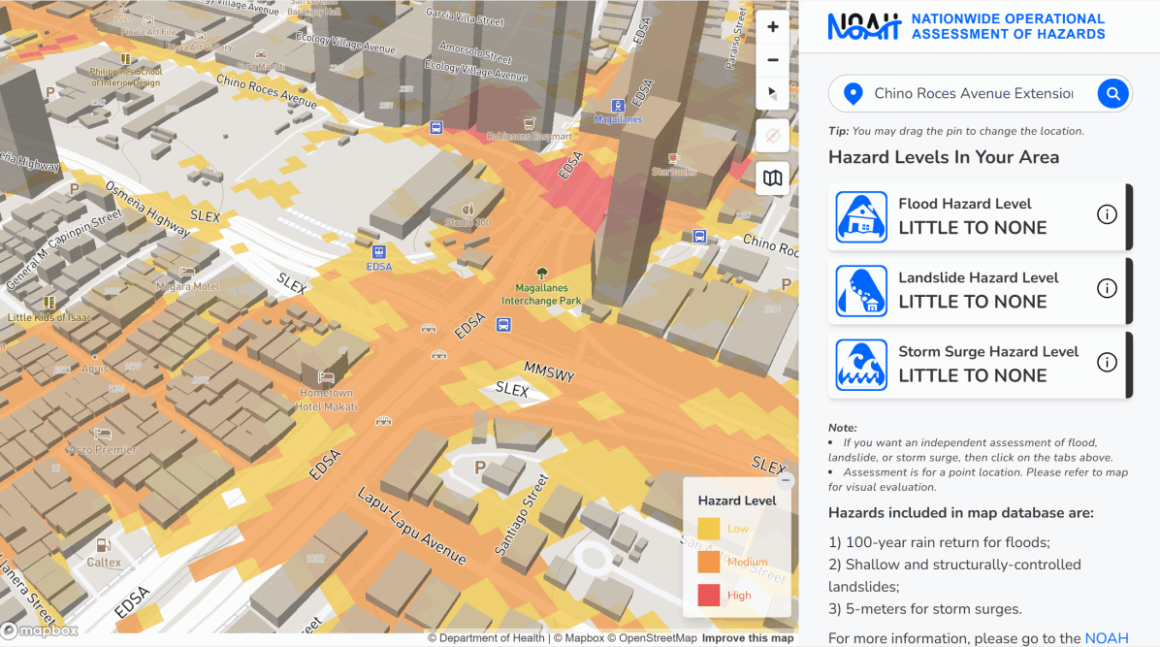Show info about Landslide Hazard Level

pyautogui.click(x=1107, y=288)
